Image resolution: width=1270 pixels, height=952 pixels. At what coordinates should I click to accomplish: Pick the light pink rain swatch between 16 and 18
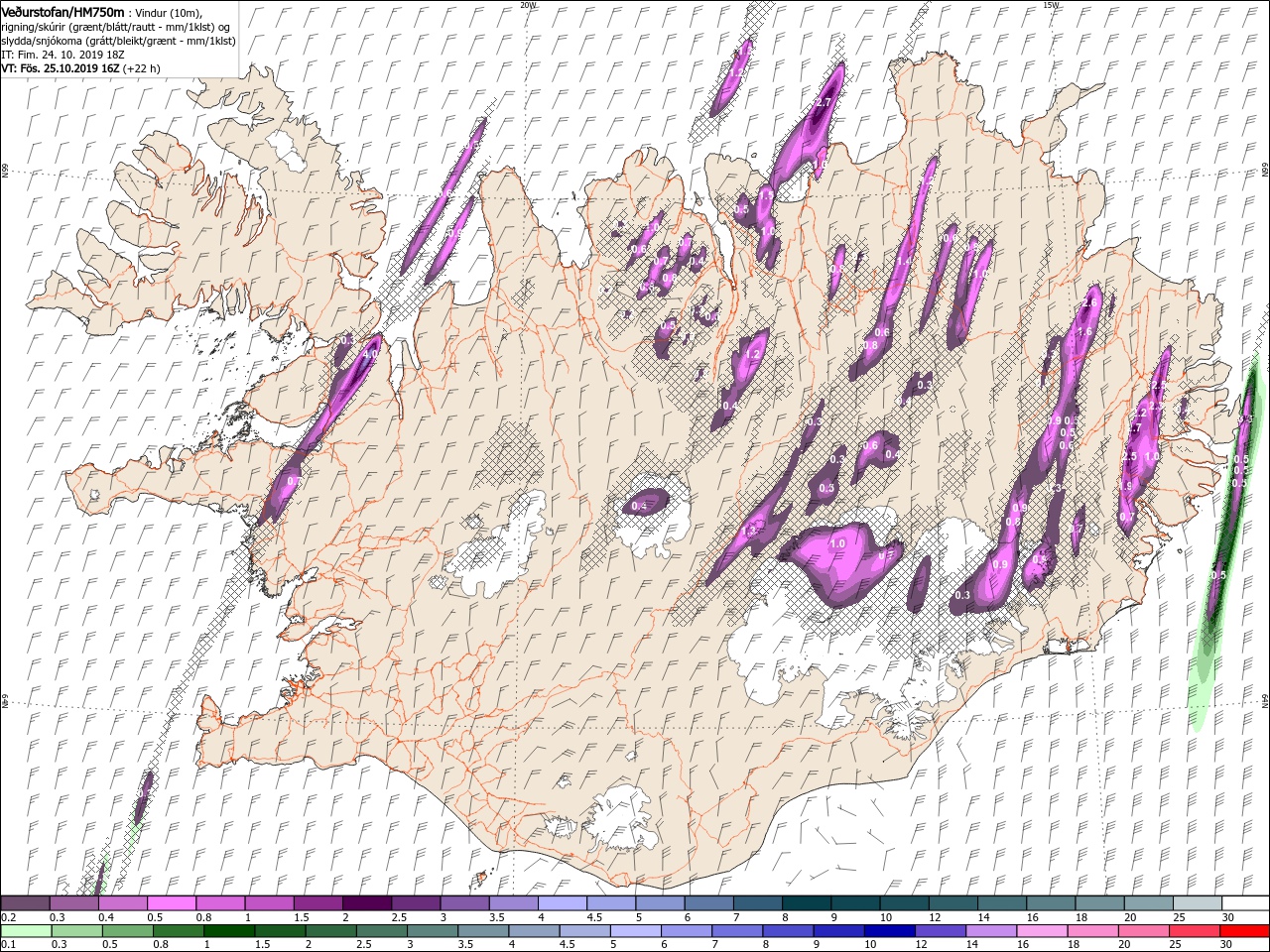[x=1042, y=931]
